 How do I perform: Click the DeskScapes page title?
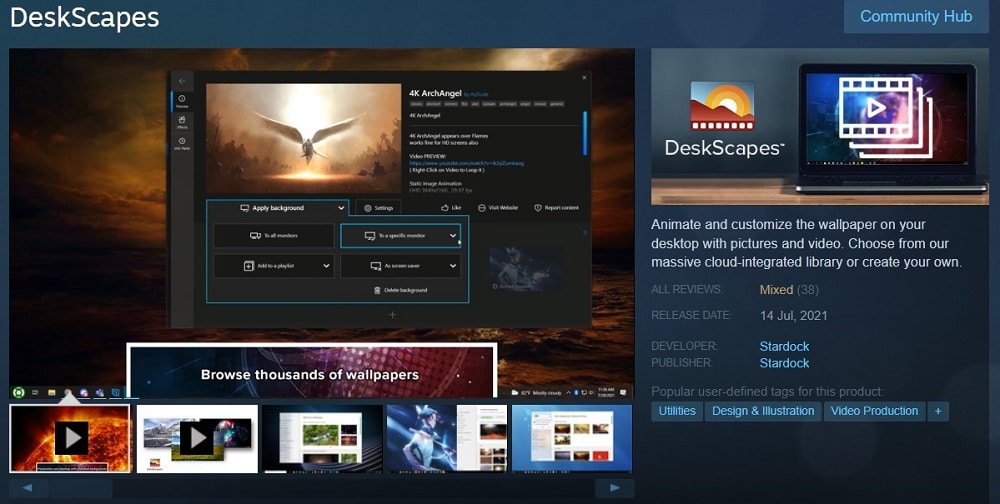[x=85, y=17]
